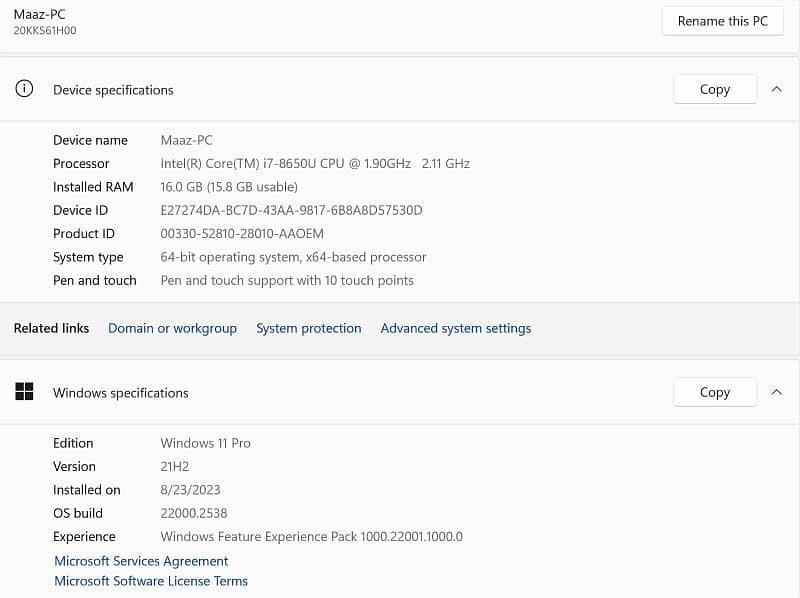
Task: Click the info icon beside Device specifications
Action: (x=24, y=89)
